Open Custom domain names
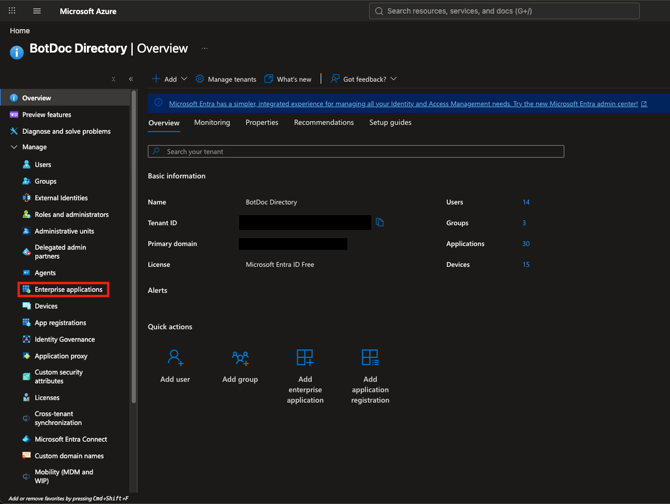Screen dimensions: 670x504 (x=69, y=455)
